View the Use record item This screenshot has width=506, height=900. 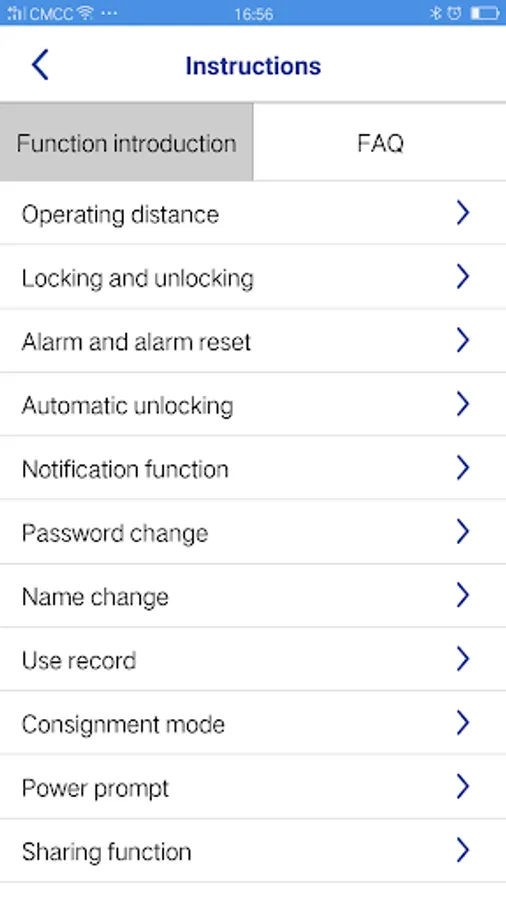(253, 660)
